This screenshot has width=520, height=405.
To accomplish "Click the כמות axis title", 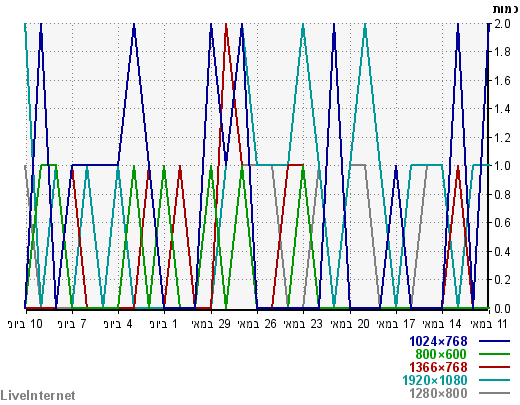I will (x=506, y=9).
